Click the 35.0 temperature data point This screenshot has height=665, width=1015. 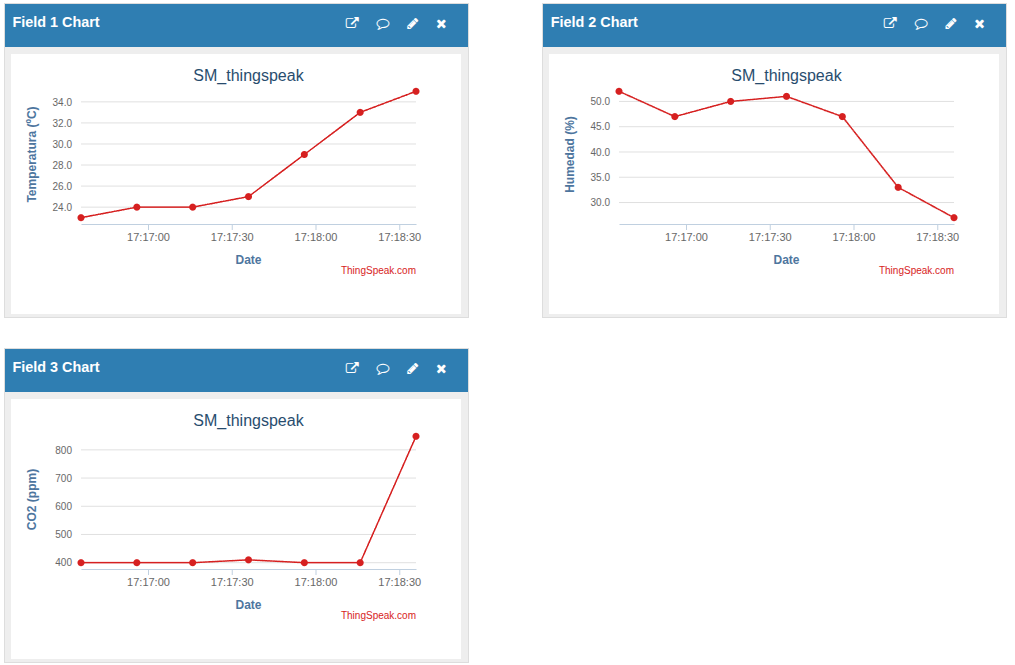click(416, 91)
